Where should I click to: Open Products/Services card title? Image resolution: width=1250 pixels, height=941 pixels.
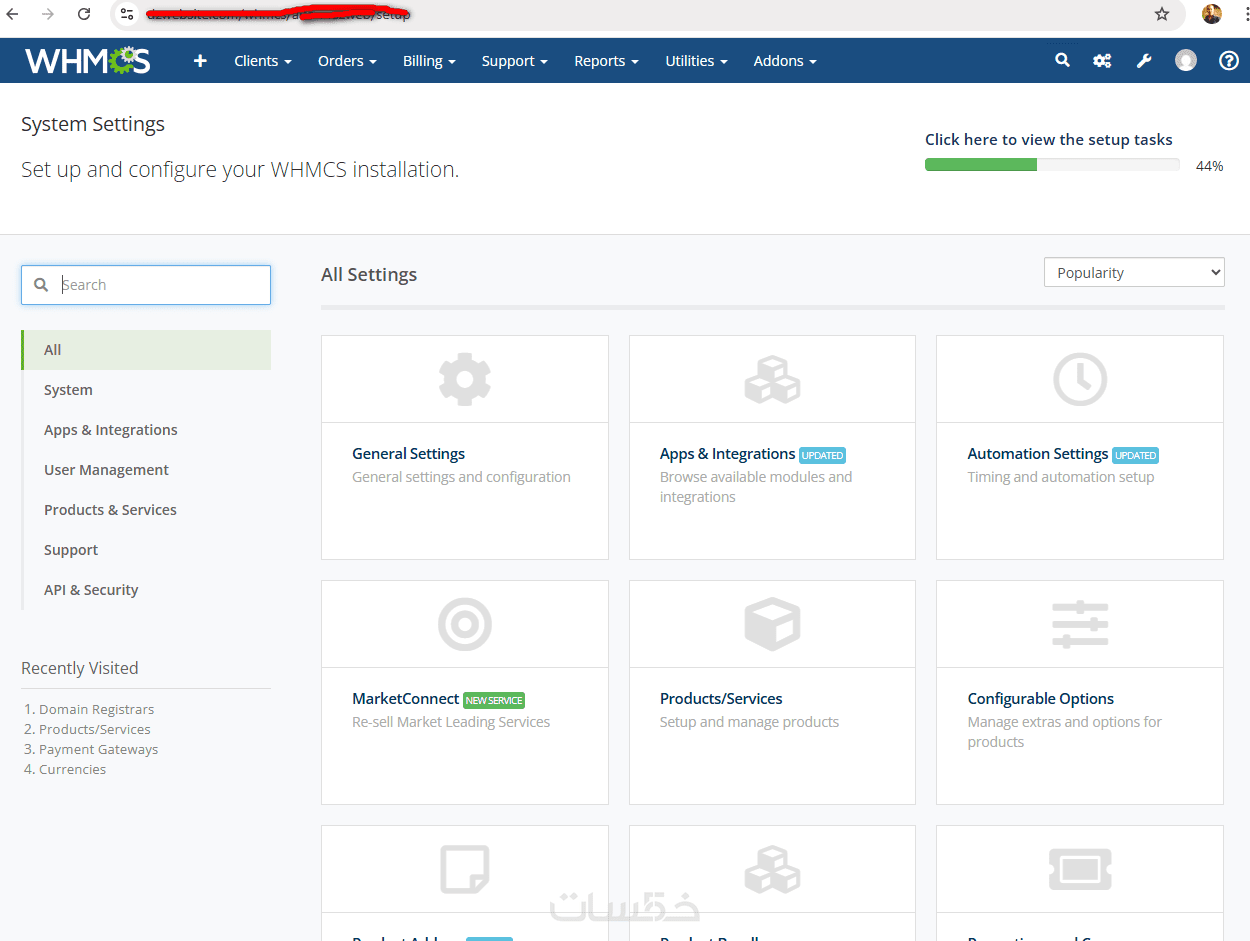point(721,699)
